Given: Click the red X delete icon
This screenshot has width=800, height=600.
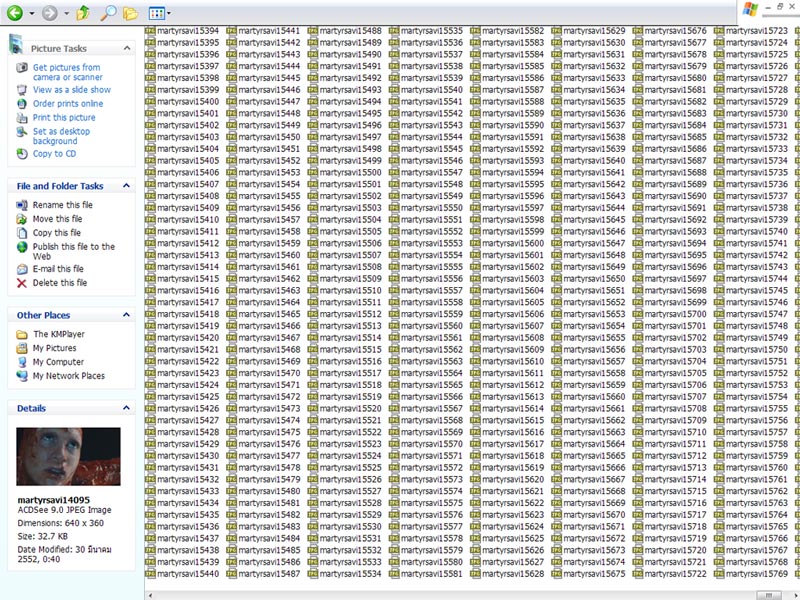Looking at the screenshot, I should [22, 283].
